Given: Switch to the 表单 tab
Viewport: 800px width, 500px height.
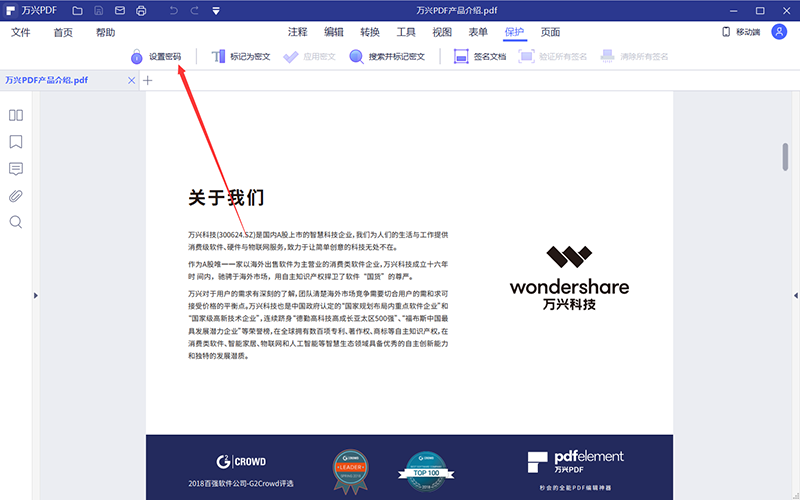Looking at the screenshot, I should pos(478,32).
